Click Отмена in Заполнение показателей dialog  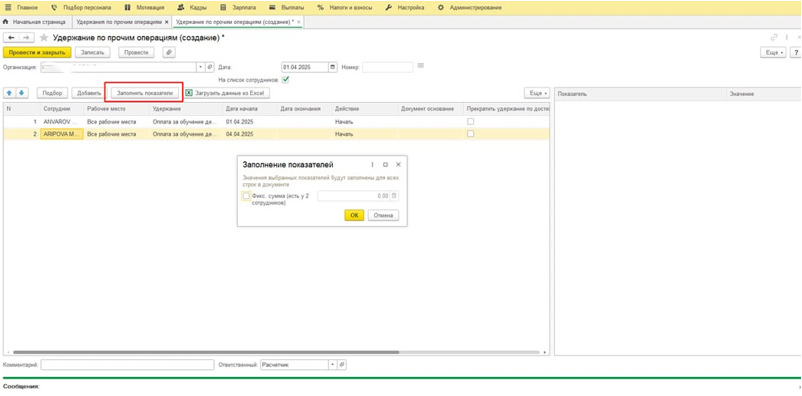coord(383,215)
